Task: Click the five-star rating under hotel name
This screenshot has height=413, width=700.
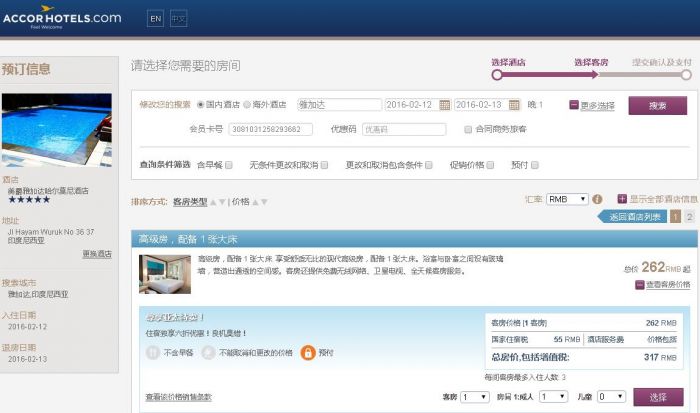Action: 29,200
